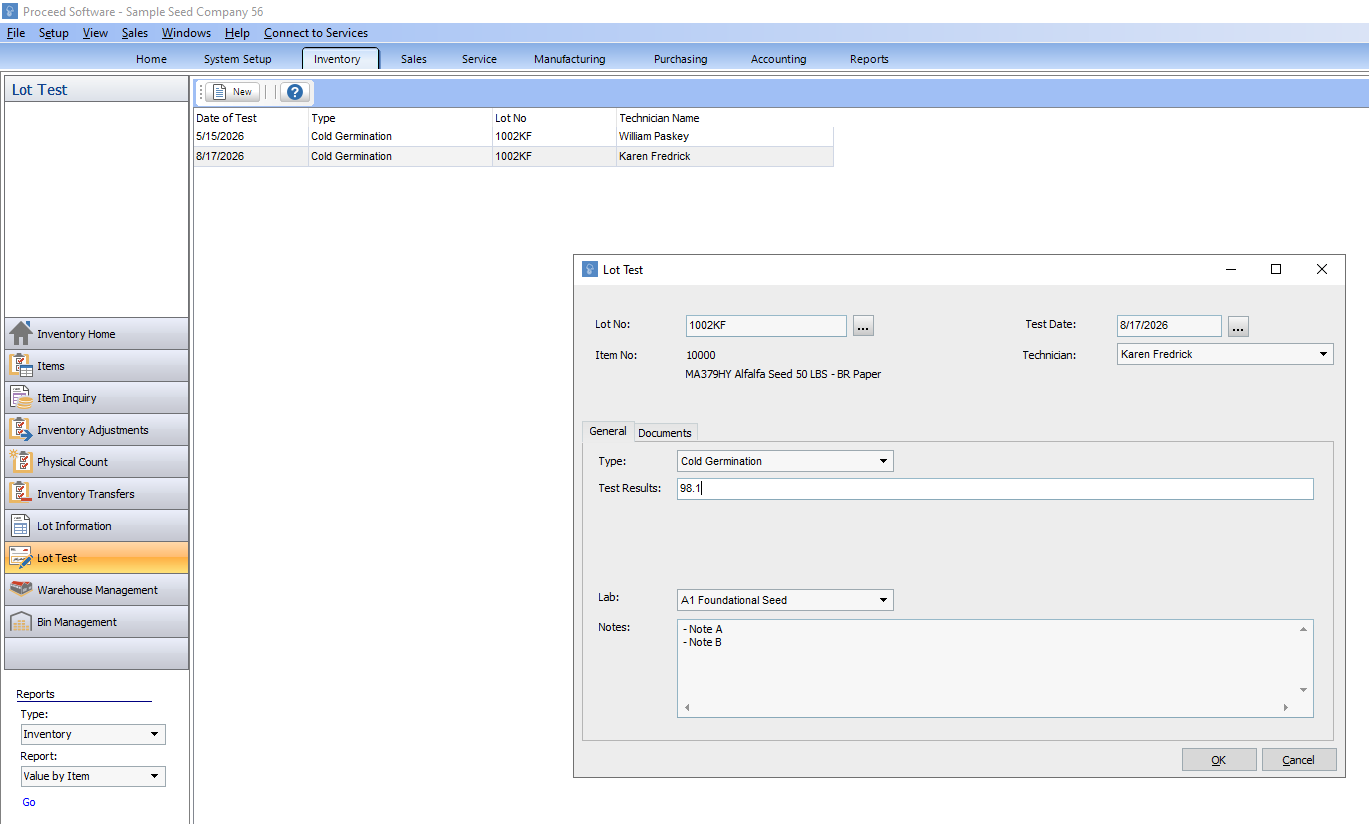Open Inventory Adjustments panel item

[x=96, y=430]
